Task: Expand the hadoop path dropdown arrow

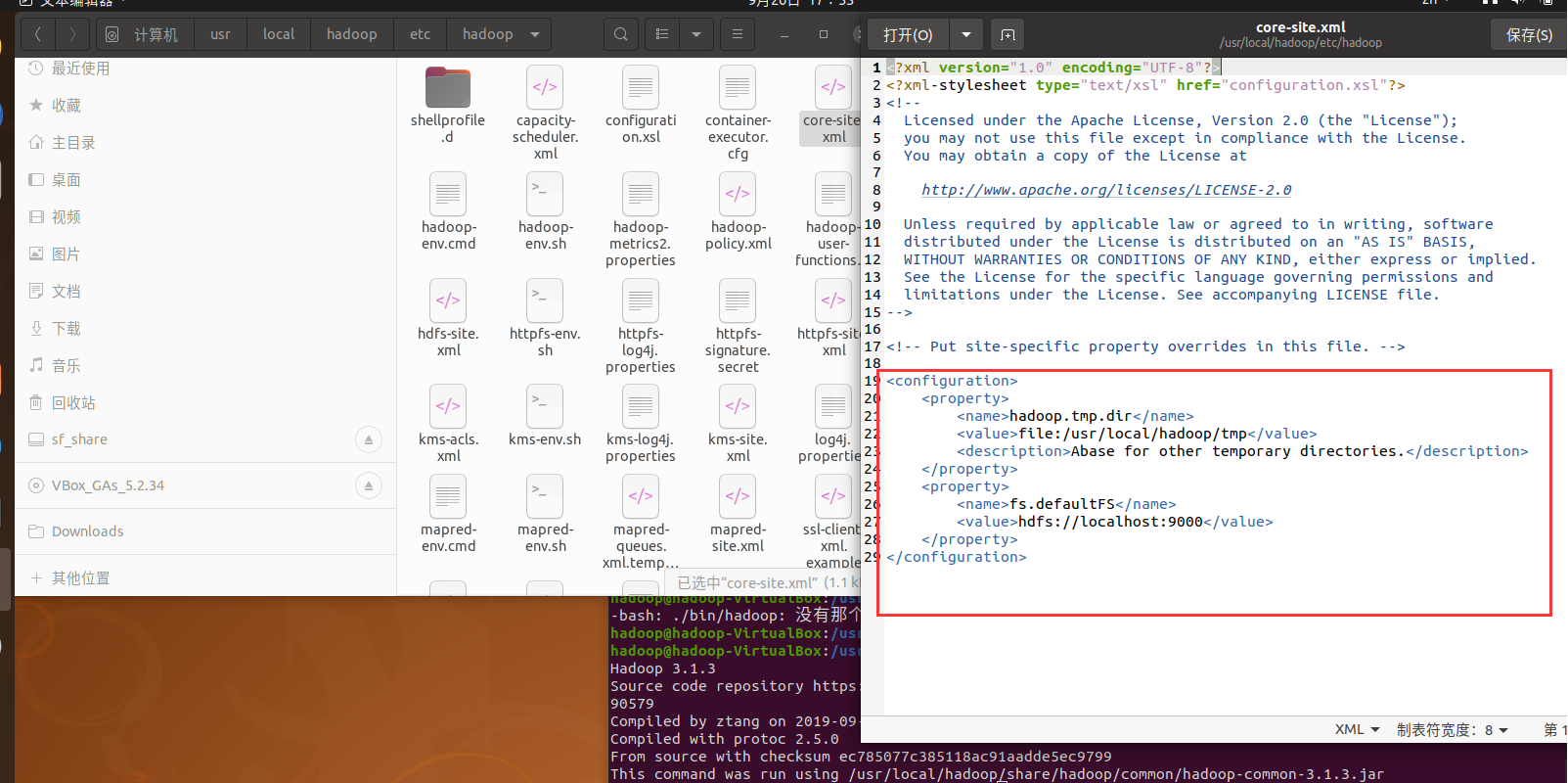Action: coord(535,34)
